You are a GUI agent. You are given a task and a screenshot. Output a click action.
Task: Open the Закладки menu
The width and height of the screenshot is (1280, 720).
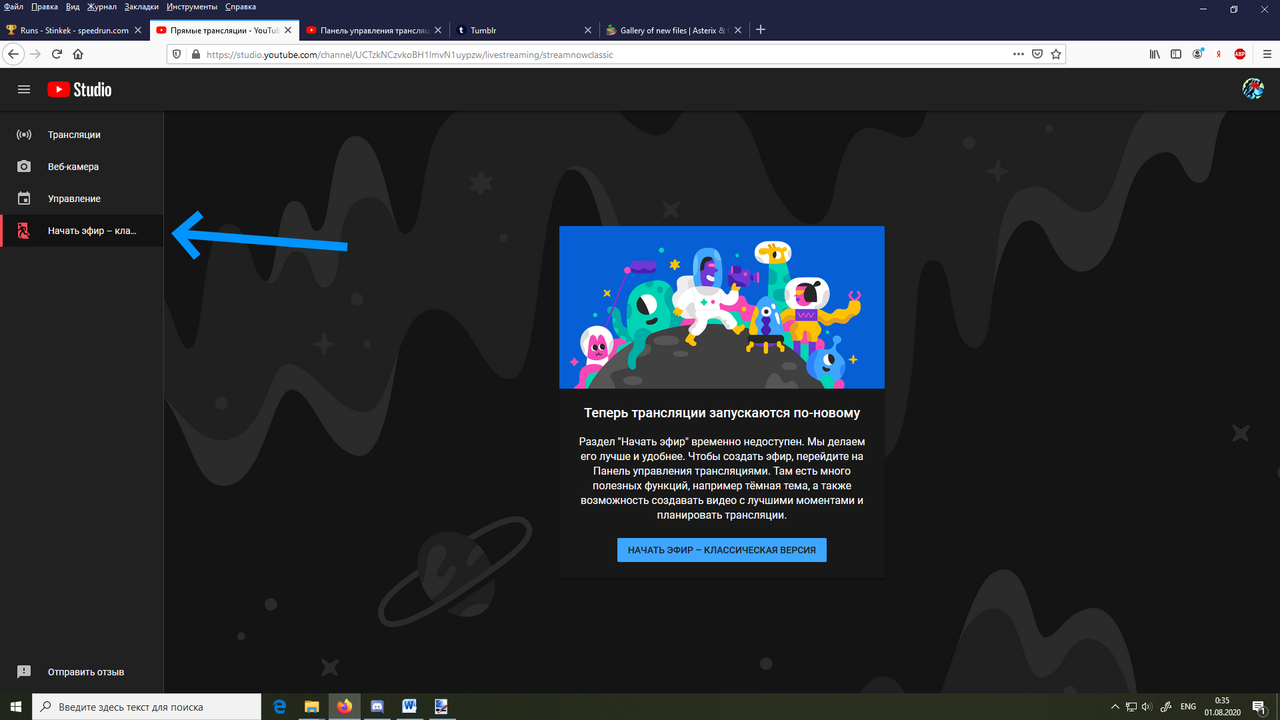[x=142, y=7]
